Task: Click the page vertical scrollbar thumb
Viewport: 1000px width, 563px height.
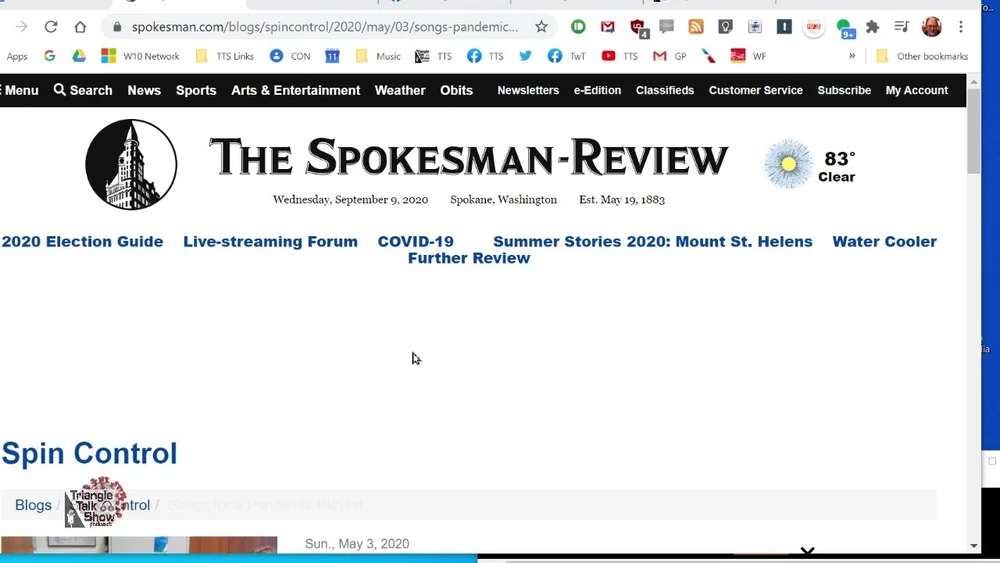Action: (973, 131)
